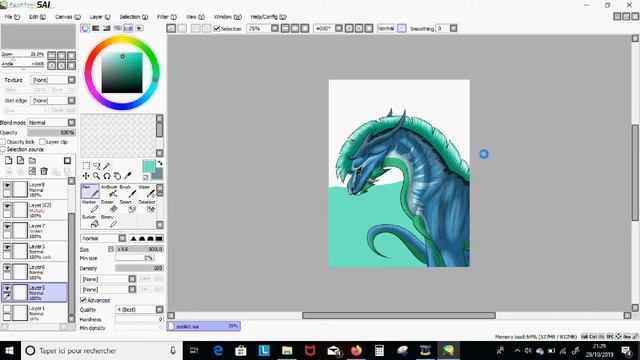Pick the Hand tool
The image size is (640, 360).
pos(118,176)
